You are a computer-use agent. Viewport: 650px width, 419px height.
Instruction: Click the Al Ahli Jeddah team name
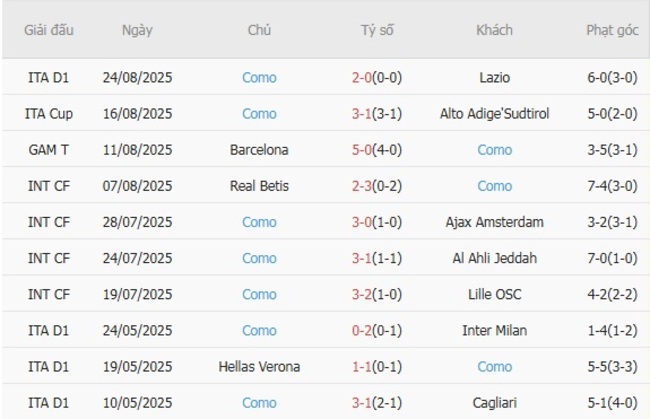(494, 258)
